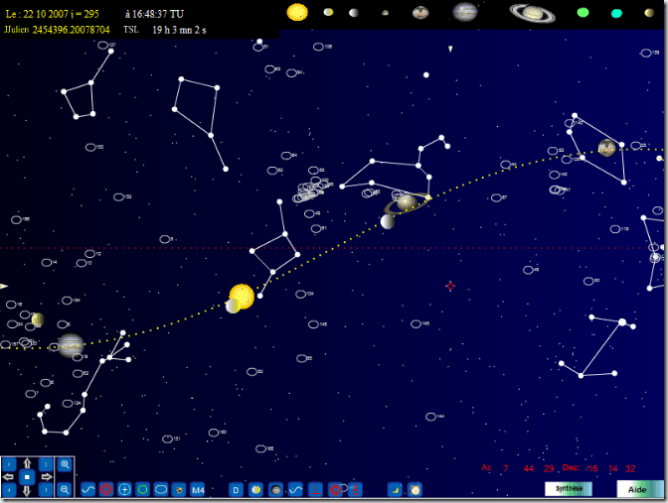This screenshot has width=668, height=503.
Task: Open the Aide help button
Action: [637, 489]
